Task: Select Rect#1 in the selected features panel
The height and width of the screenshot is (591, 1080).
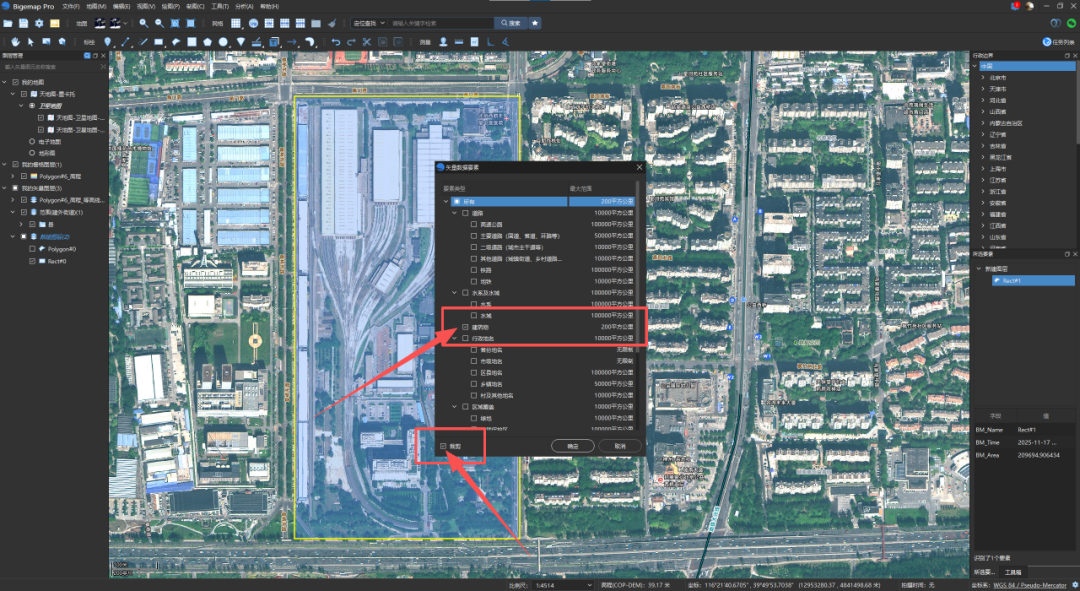Action: pos(1032,280)
